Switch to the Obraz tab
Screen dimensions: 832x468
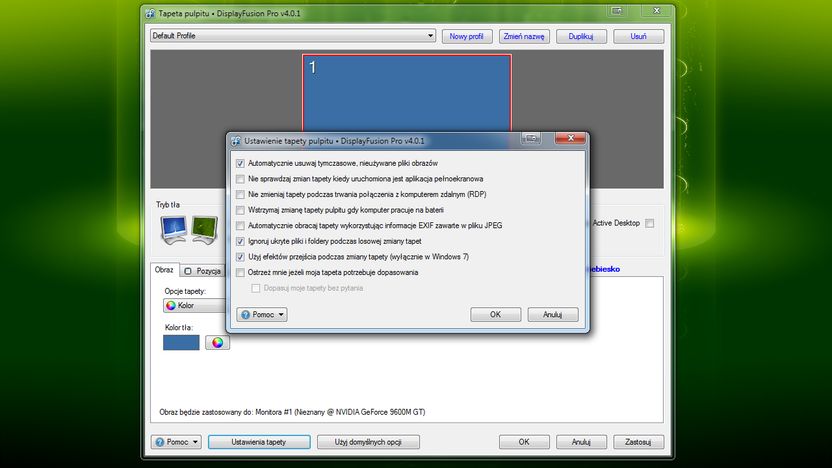(164, 270)
